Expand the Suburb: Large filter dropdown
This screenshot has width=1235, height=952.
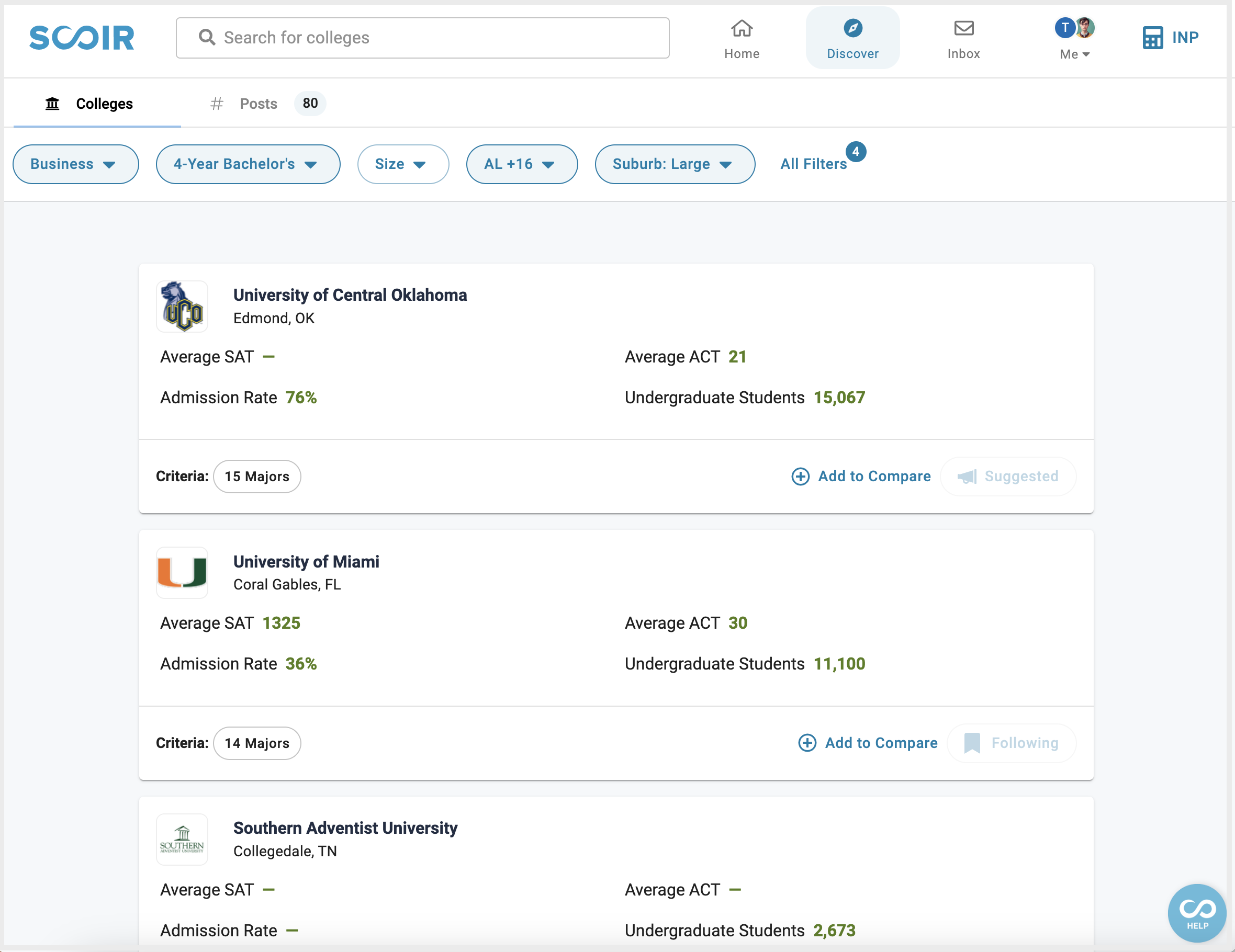tap(675, 164)
